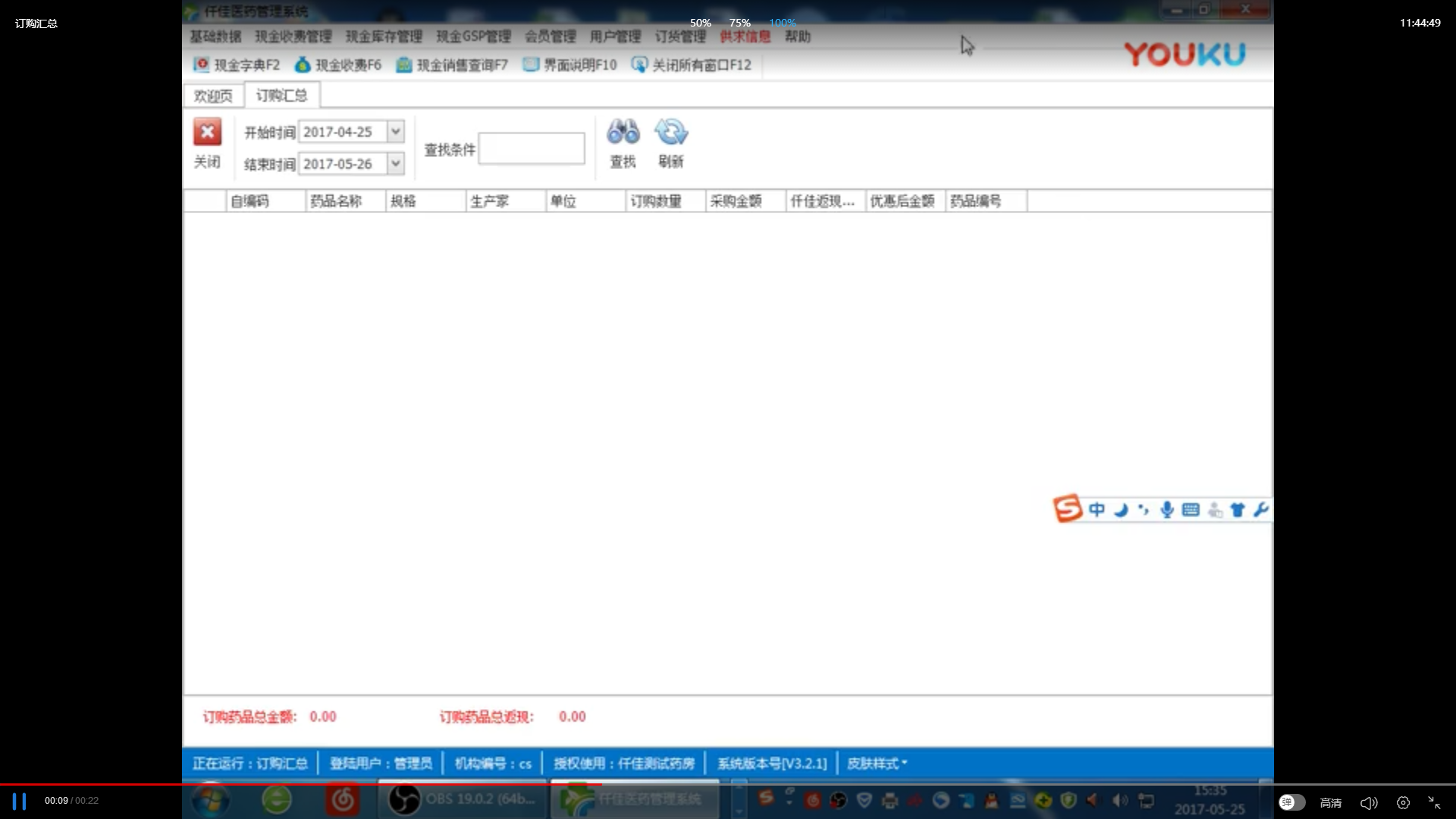Click the 生产家 column header
The image size is (1456, 819).
tap(506, 201)
